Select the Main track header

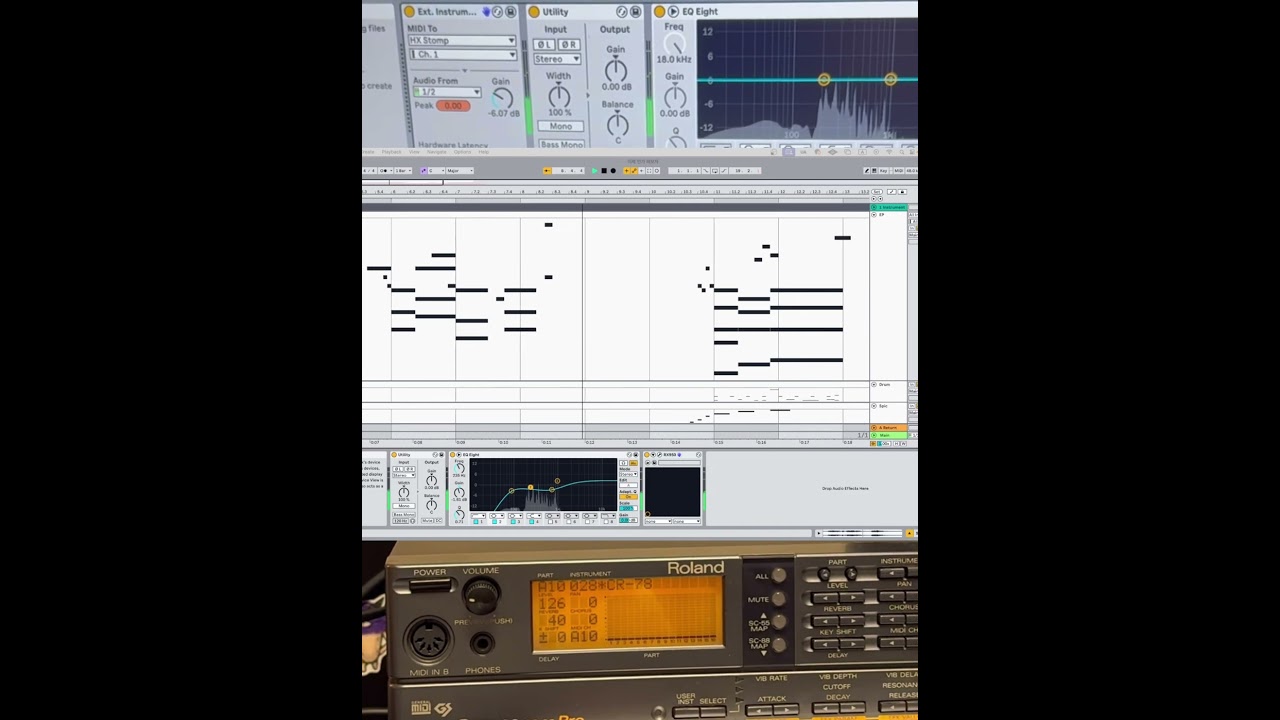889,435
